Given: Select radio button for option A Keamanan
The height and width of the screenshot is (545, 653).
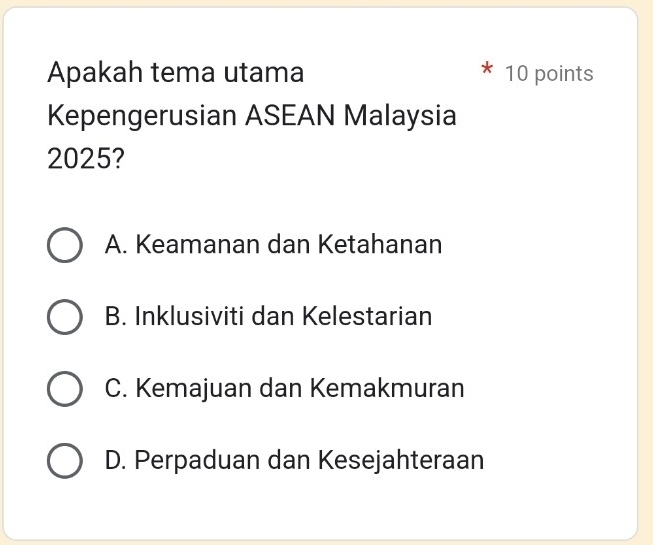Looking at the screenshot, I should coord(65,246).
